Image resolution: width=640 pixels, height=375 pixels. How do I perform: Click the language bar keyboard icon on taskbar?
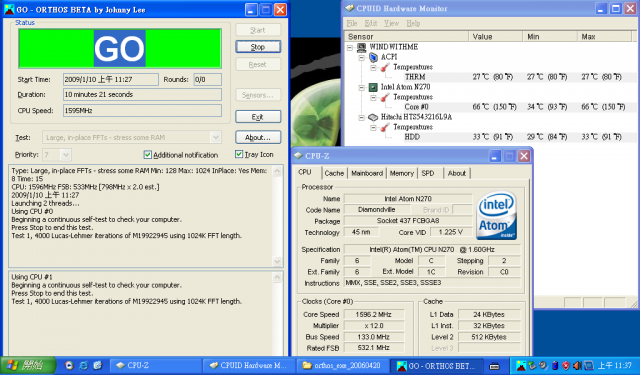click(494, 366)
